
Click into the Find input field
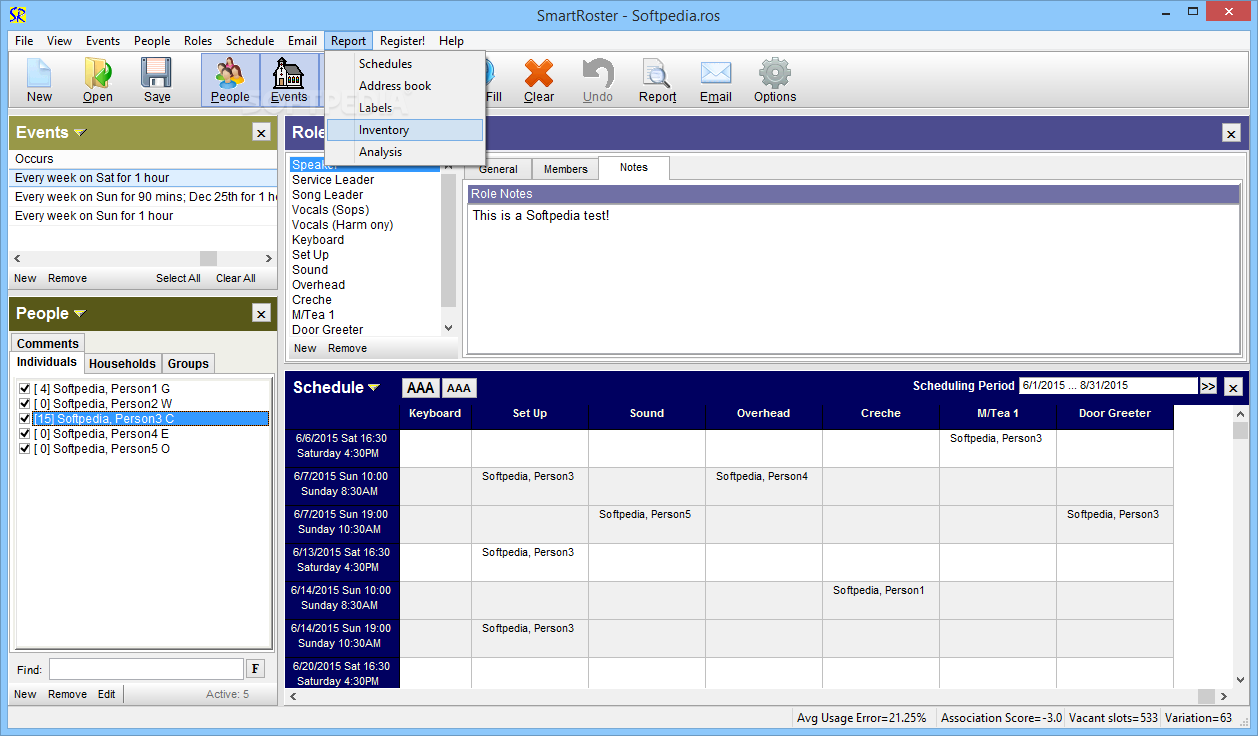tap(146, 669)
